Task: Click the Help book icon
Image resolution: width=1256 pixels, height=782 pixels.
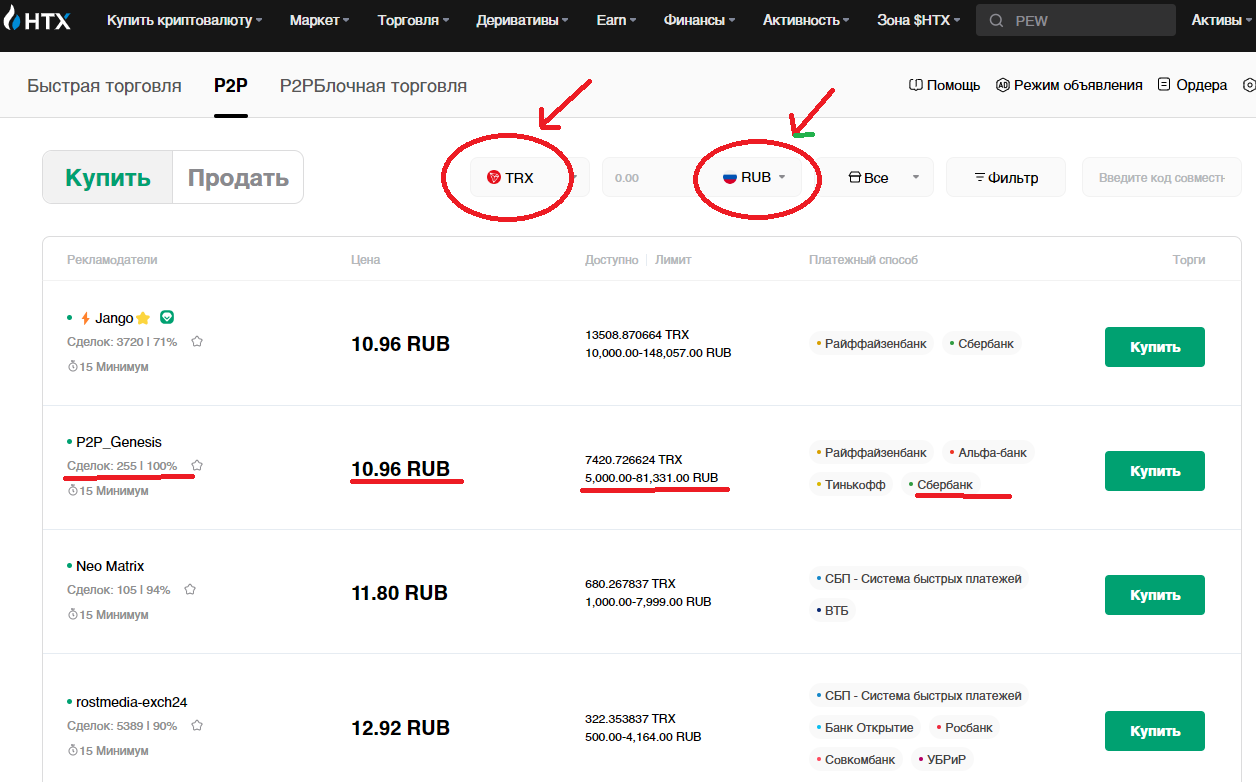Action: point(915,85)
